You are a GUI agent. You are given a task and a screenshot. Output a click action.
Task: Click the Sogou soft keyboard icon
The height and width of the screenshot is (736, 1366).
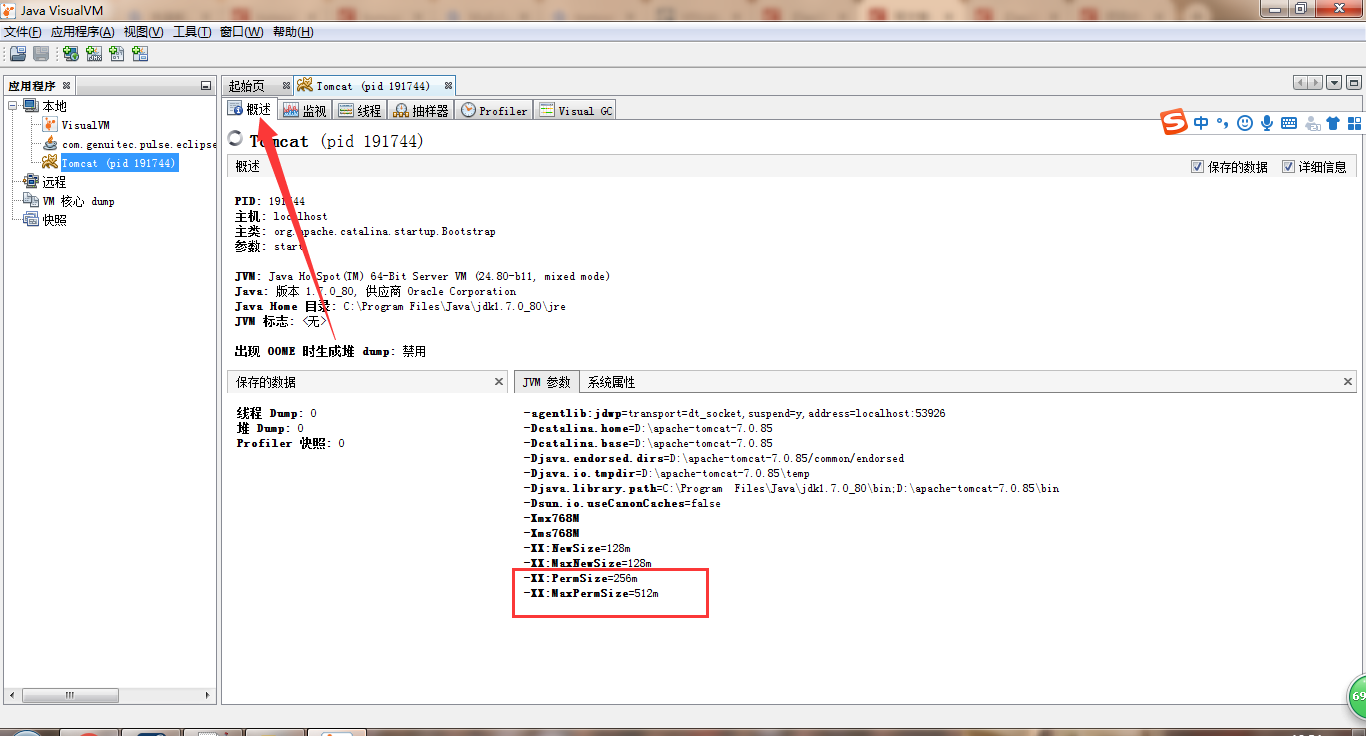click(1288, 121)
